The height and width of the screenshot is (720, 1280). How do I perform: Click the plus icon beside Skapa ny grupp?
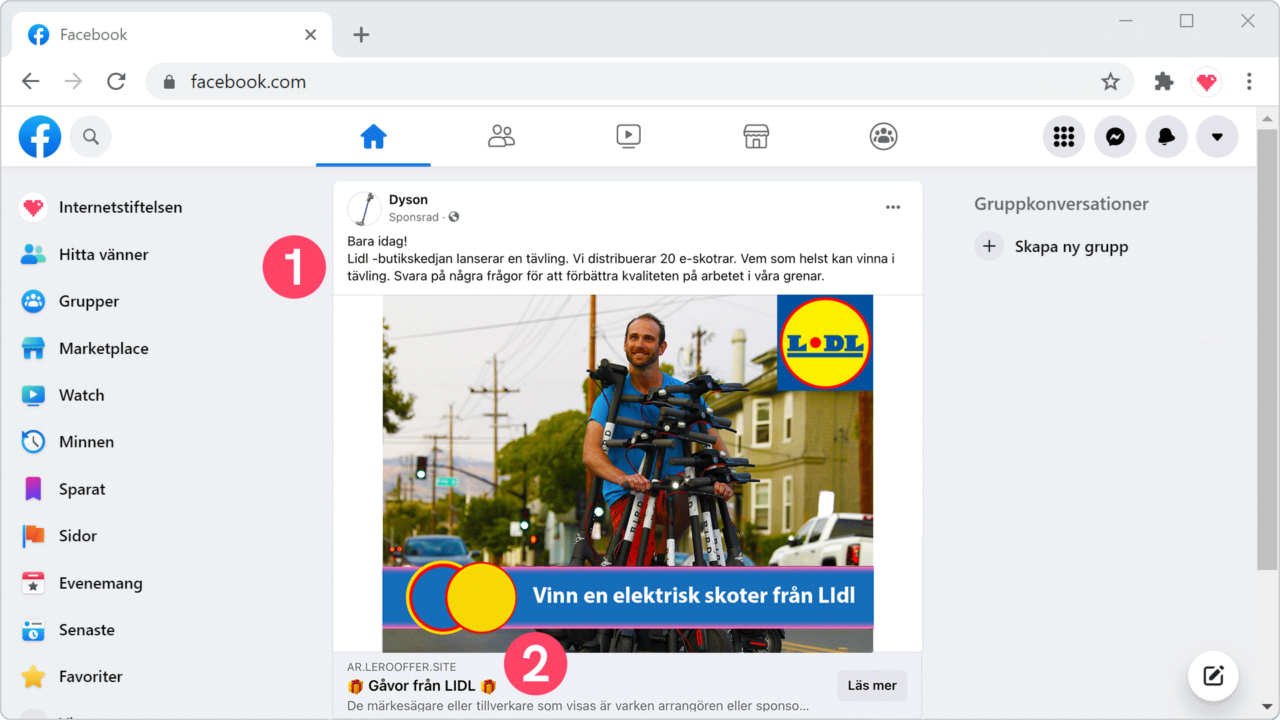pyautogui.click(x=989, y=247)
